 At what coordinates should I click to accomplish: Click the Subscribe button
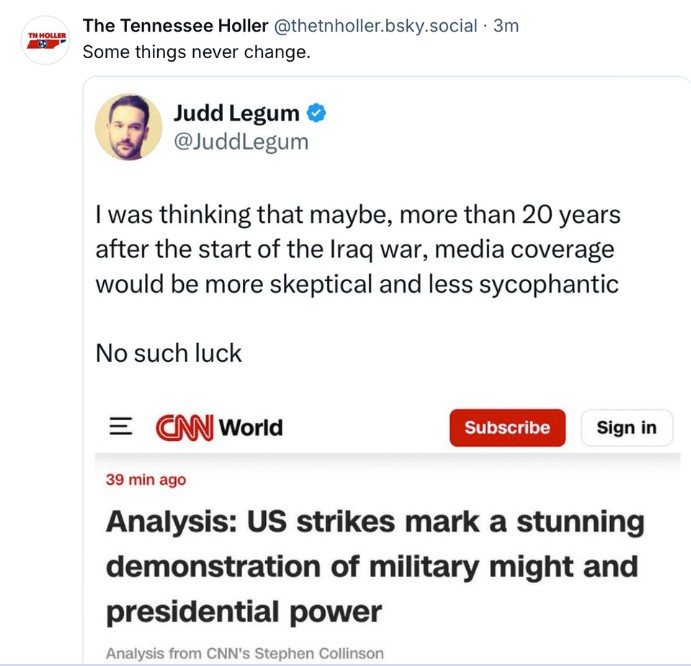[x=507, y=427]
